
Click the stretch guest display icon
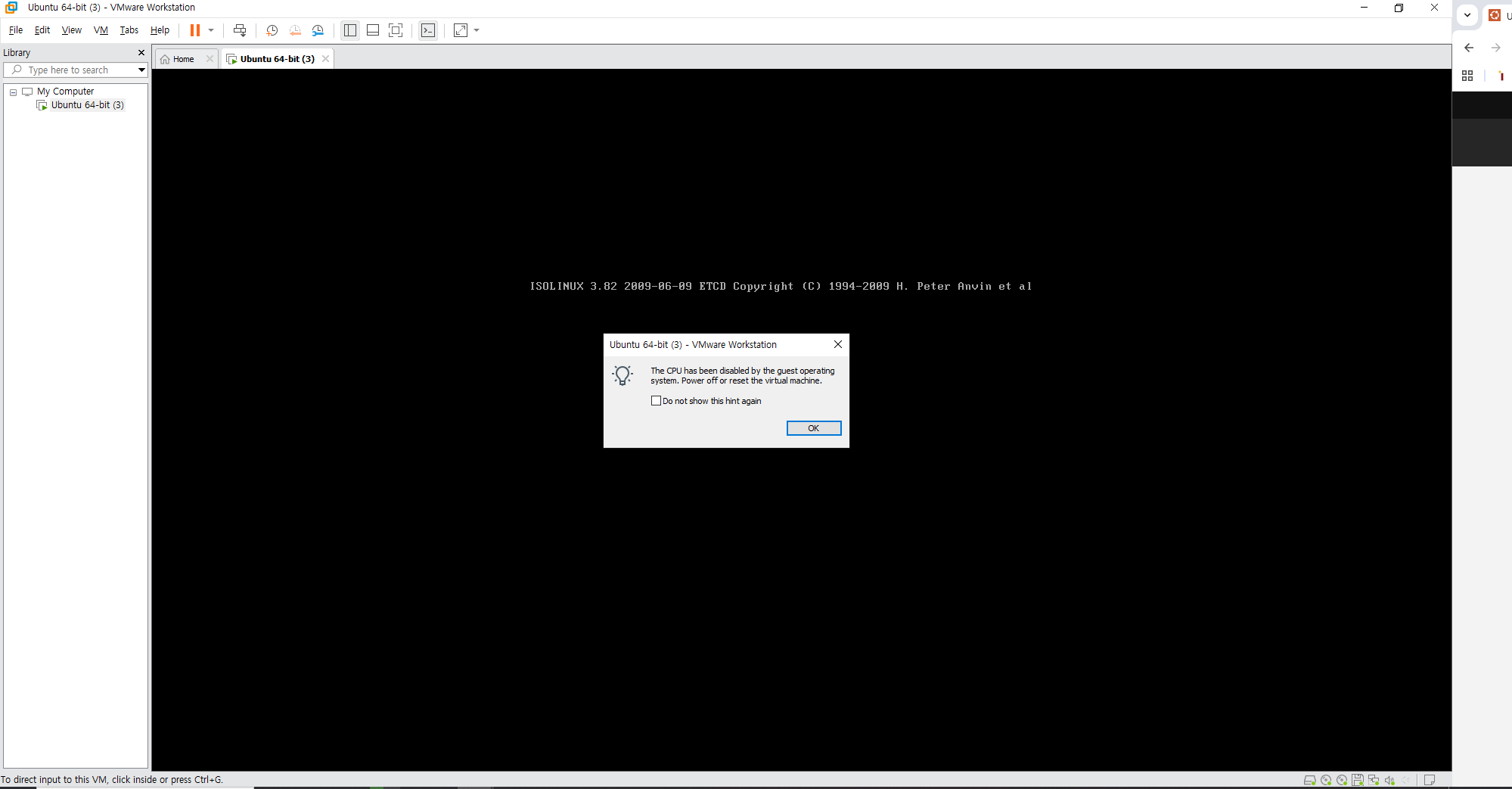[461, 30]
